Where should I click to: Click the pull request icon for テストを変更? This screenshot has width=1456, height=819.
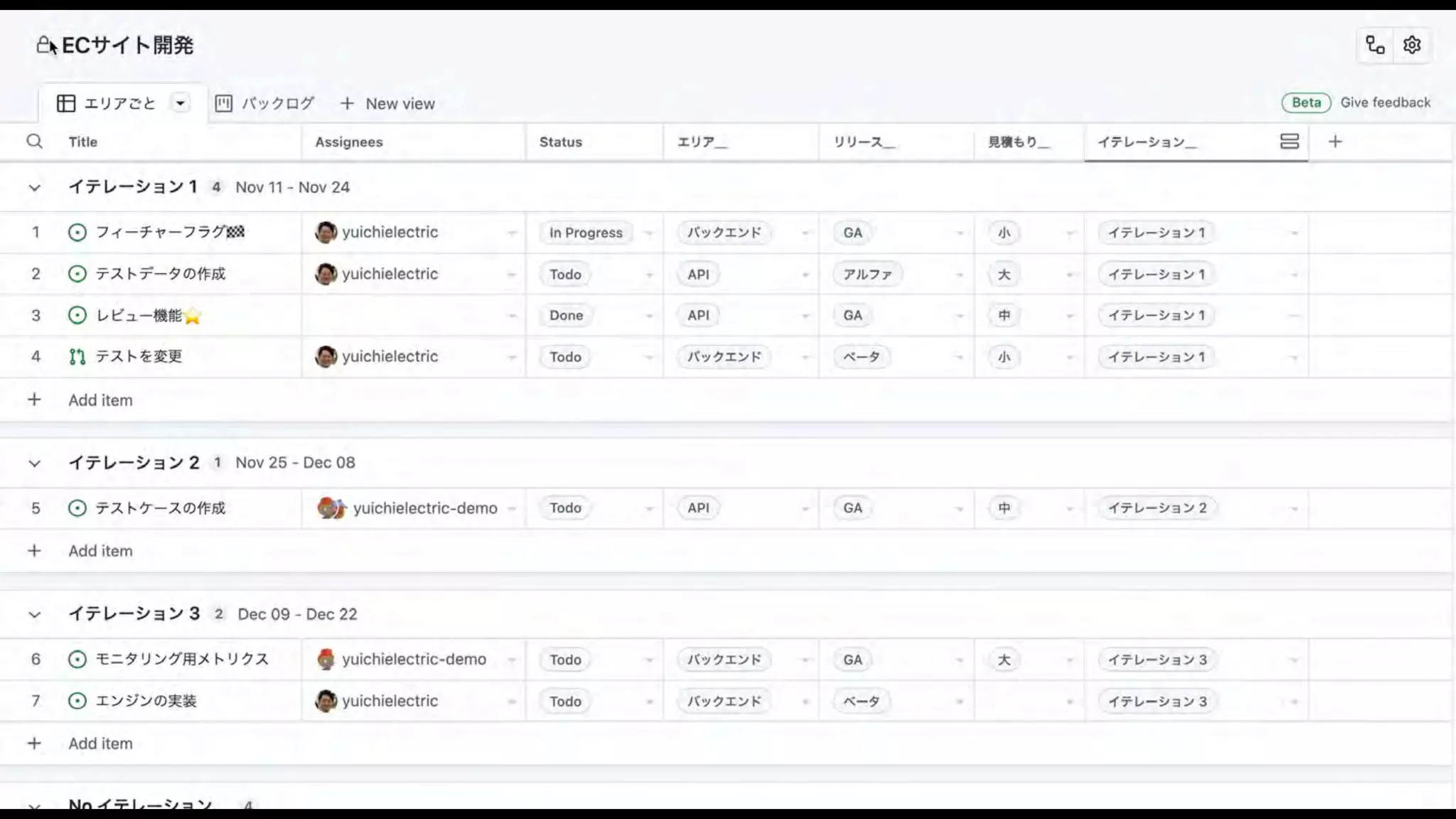pyautogui.click(x=77, y=357)
